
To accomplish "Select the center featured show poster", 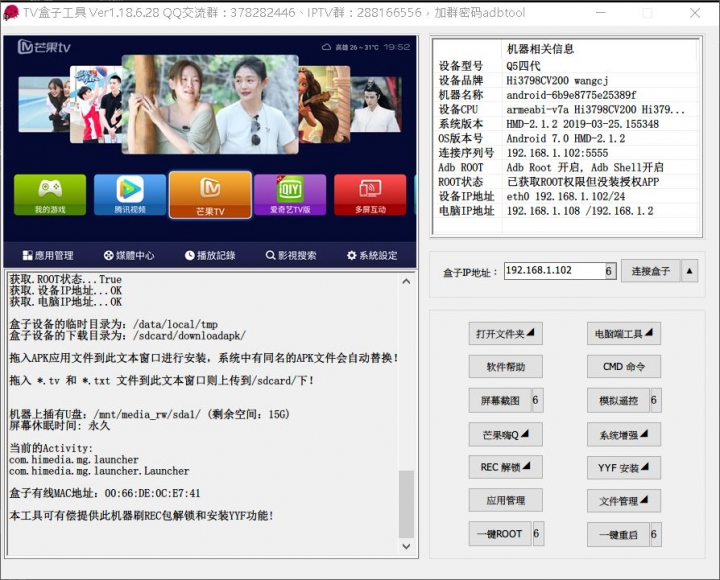I will [x=210, y=104].
